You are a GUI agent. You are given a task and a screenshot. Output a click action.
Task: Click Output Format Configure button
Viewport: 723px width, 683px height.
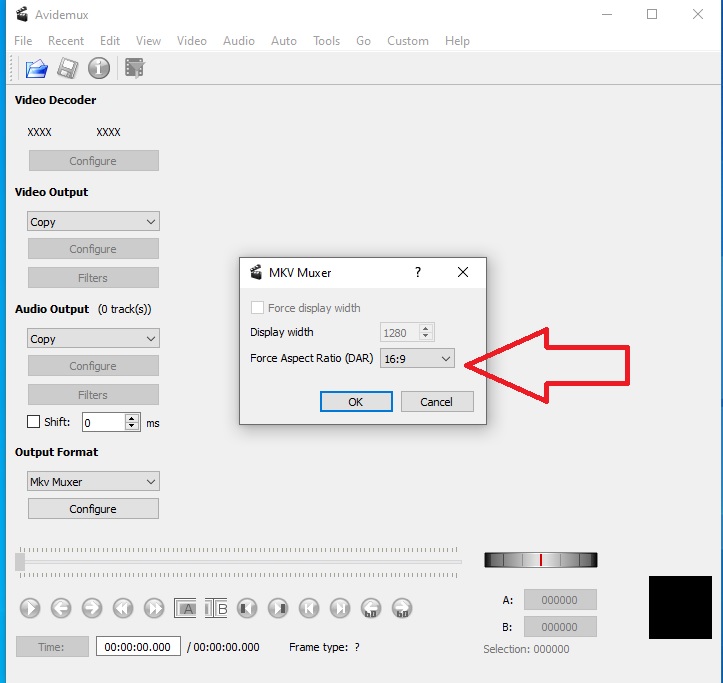point(93,509)
